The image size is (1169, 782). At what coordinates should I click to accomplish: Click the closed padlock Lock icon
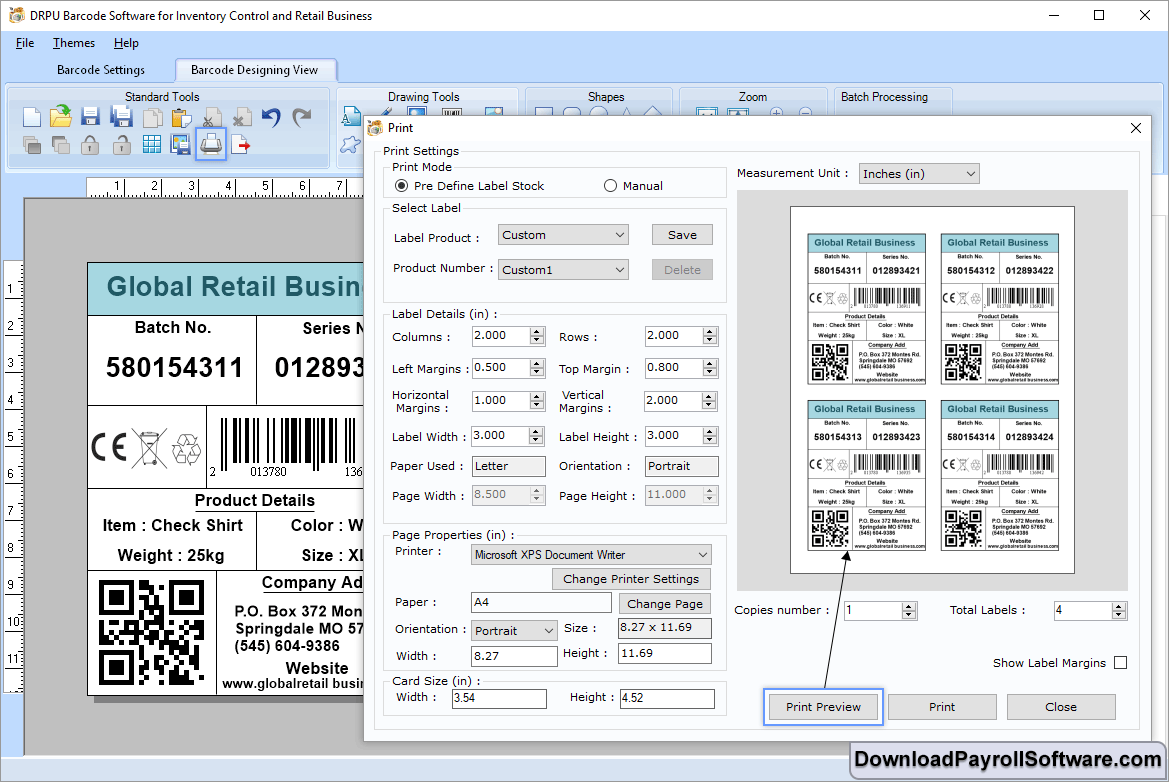[x=90, y=145]
